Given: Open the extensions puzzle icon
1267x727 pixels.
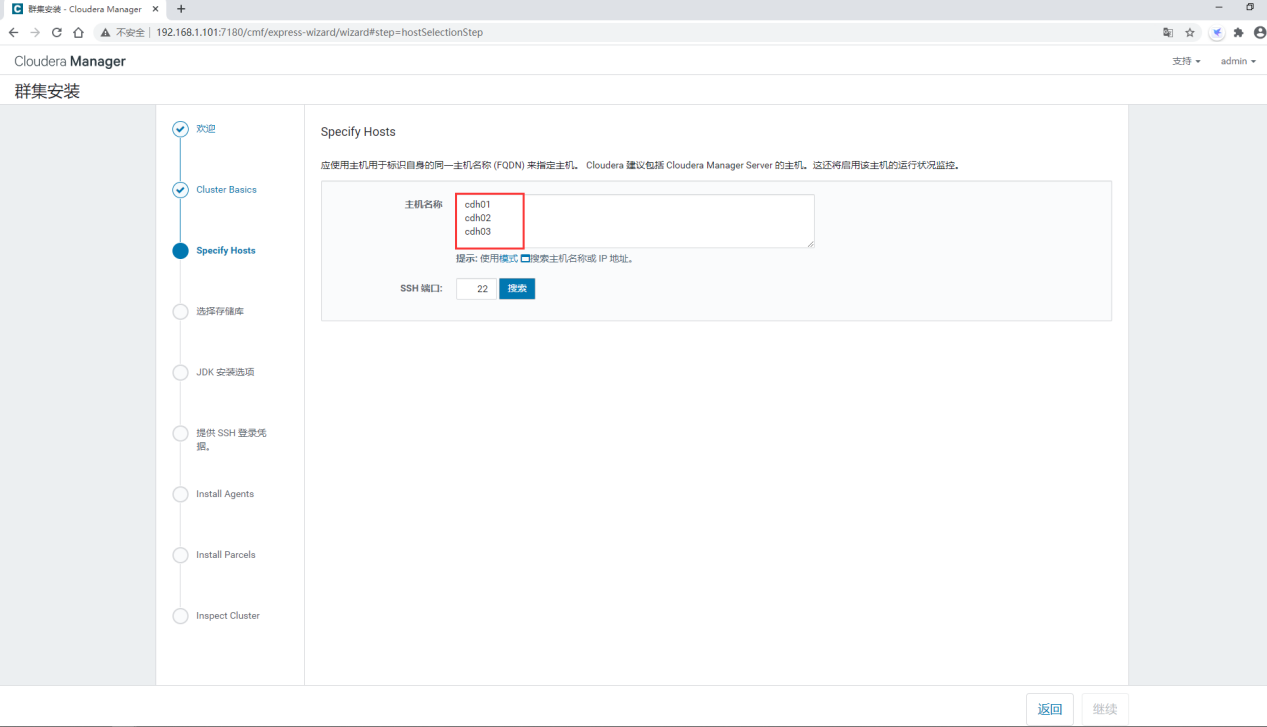Looking at the screenshot, I should pyautogui.click(x=1238, y=32).
